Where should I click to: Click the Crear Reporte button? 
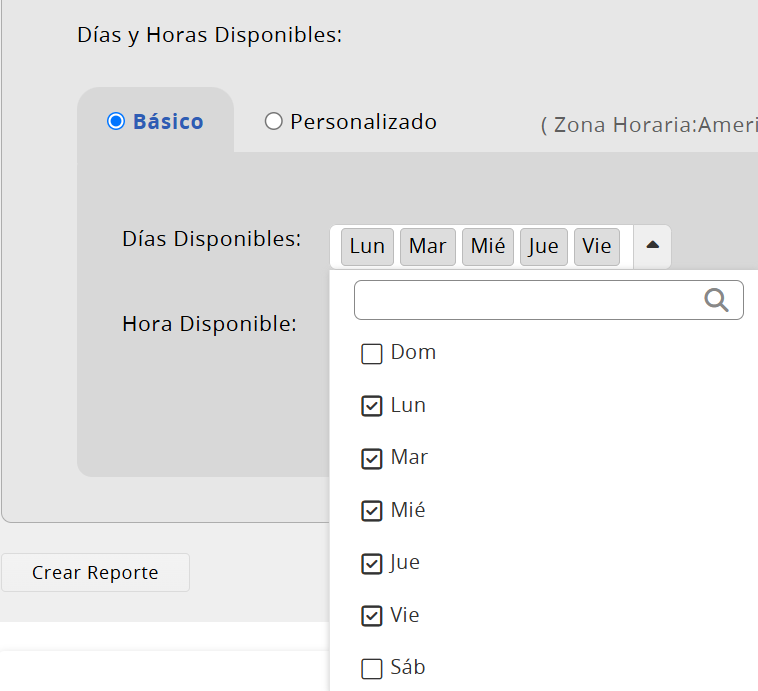coord(95,573)
